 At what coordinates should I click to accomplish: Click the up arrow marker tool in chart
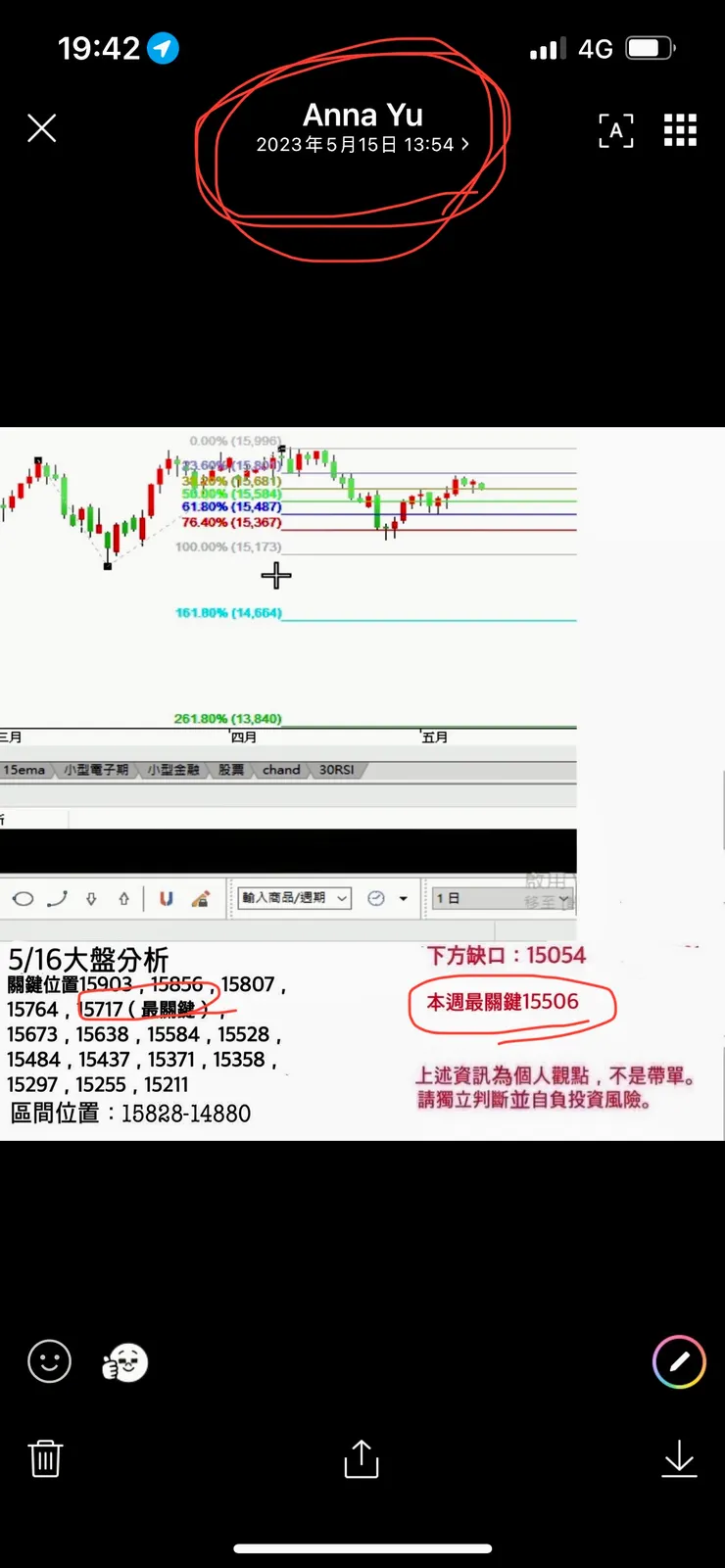[x=123, y=898]
